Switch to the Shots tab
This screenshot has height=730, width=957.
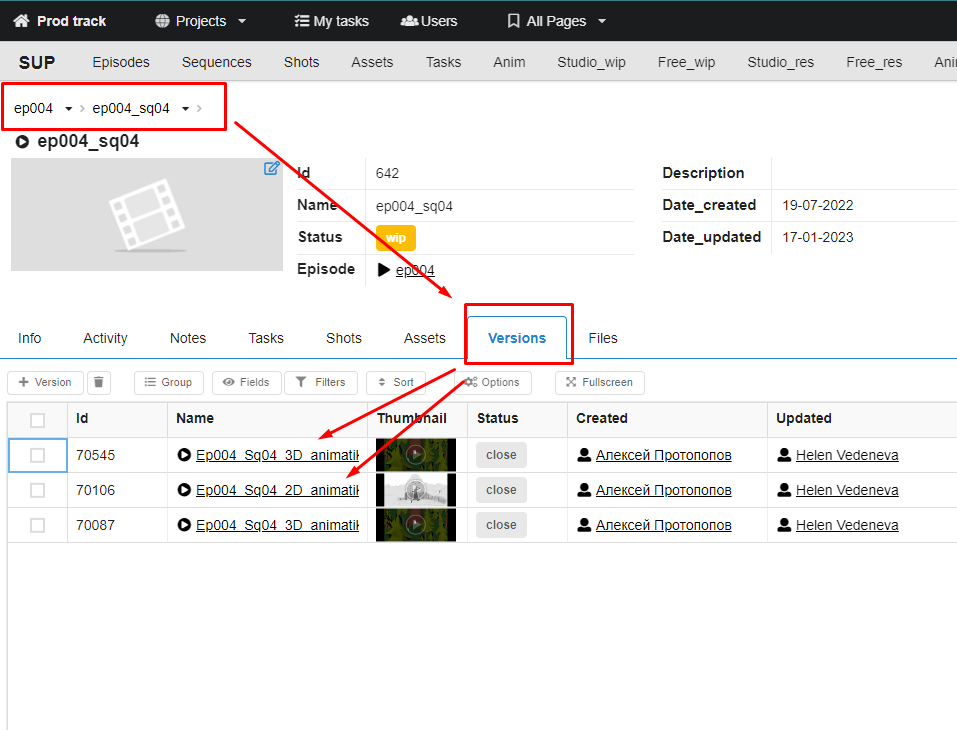click(x=343, y=338)
